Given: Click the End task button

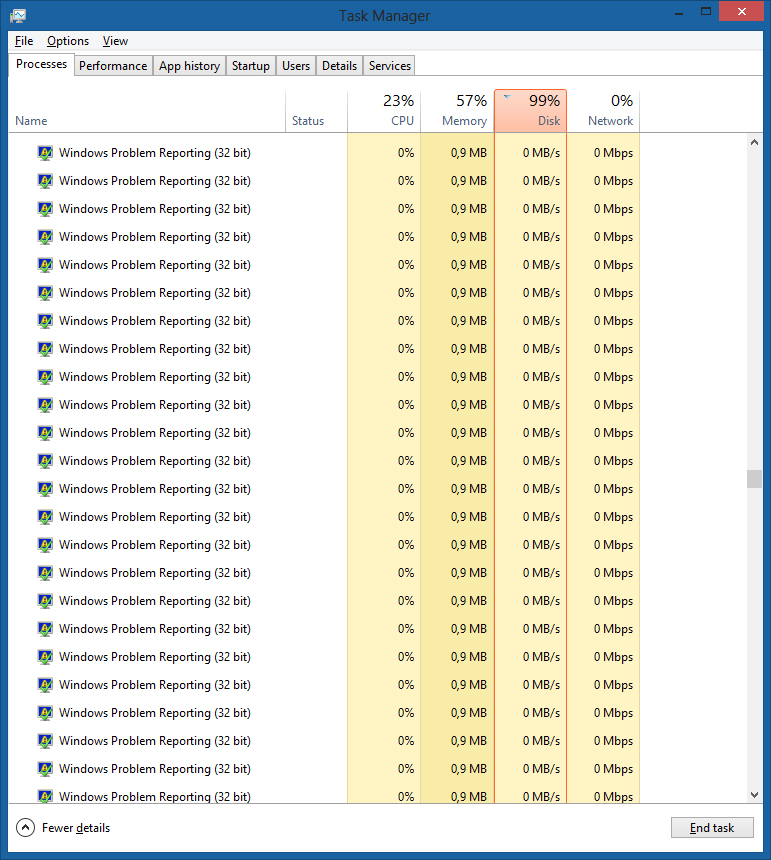Looking at the screenshot, I should 712,828.
